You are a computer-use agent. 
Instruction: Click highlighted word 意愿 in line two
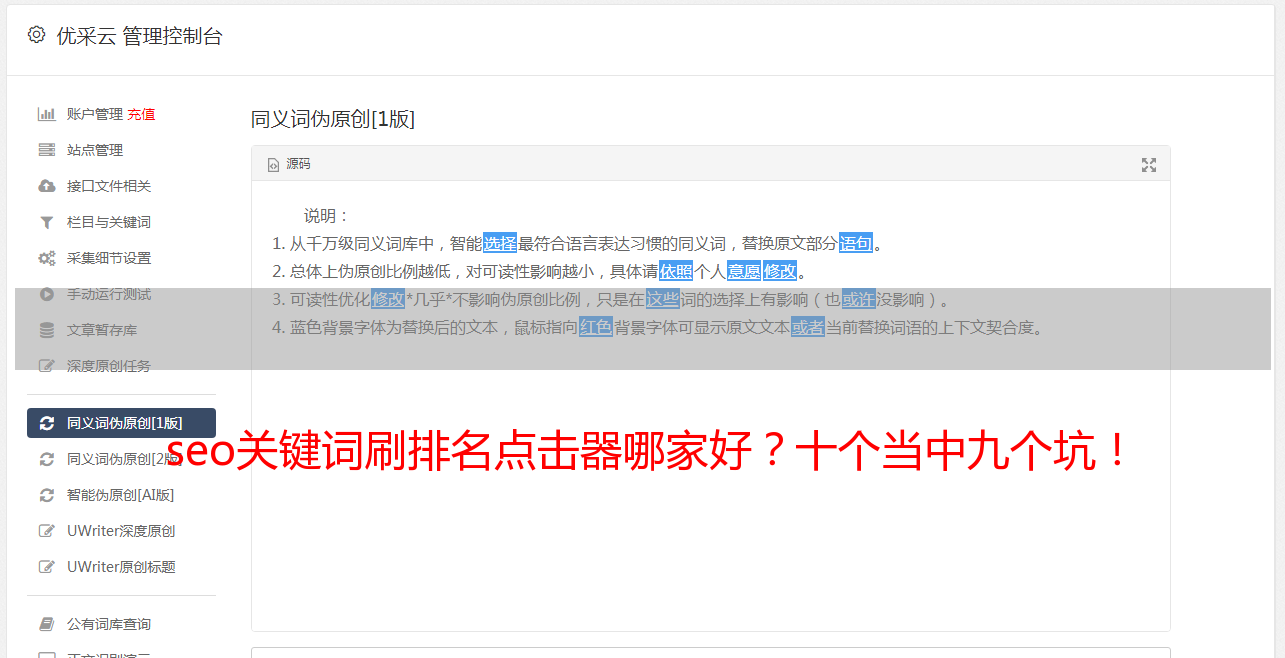click(743, 271)
